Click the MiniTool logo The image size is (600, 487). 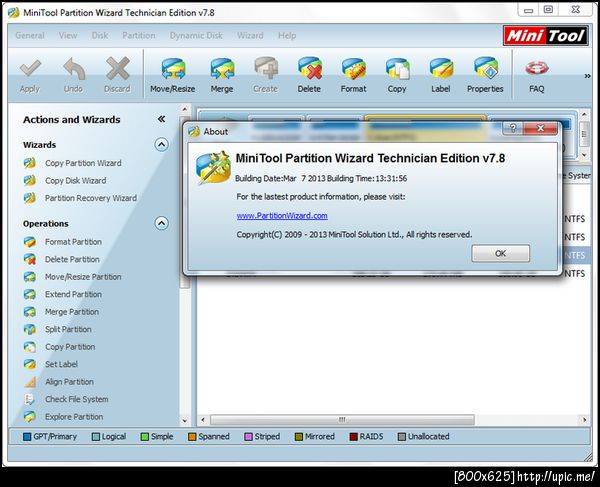tap(546, 36)
